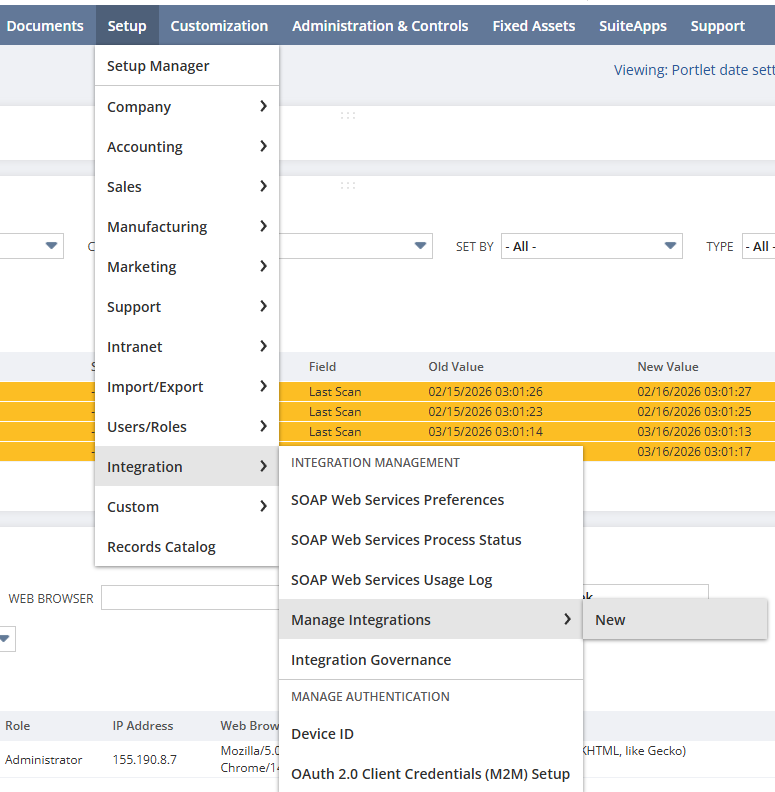This screenshot has height=792, width=775.
Task: Open the Documents menu in navigation bar
Action: click(x=45, y=26)
